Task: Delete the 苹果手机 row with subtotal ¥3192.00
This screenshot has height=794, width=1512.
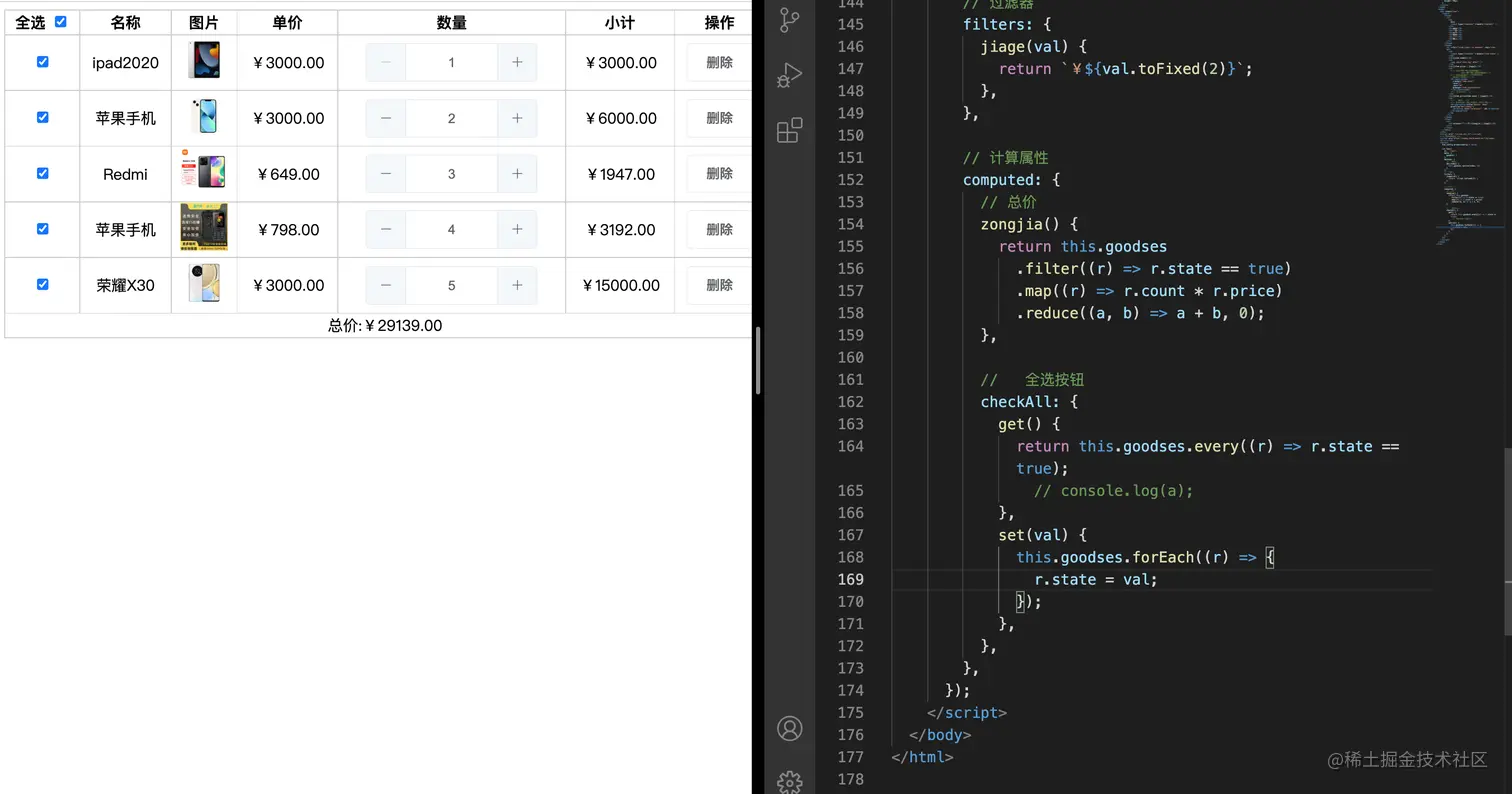Action: pyautogui.click(x=719, y=229)
